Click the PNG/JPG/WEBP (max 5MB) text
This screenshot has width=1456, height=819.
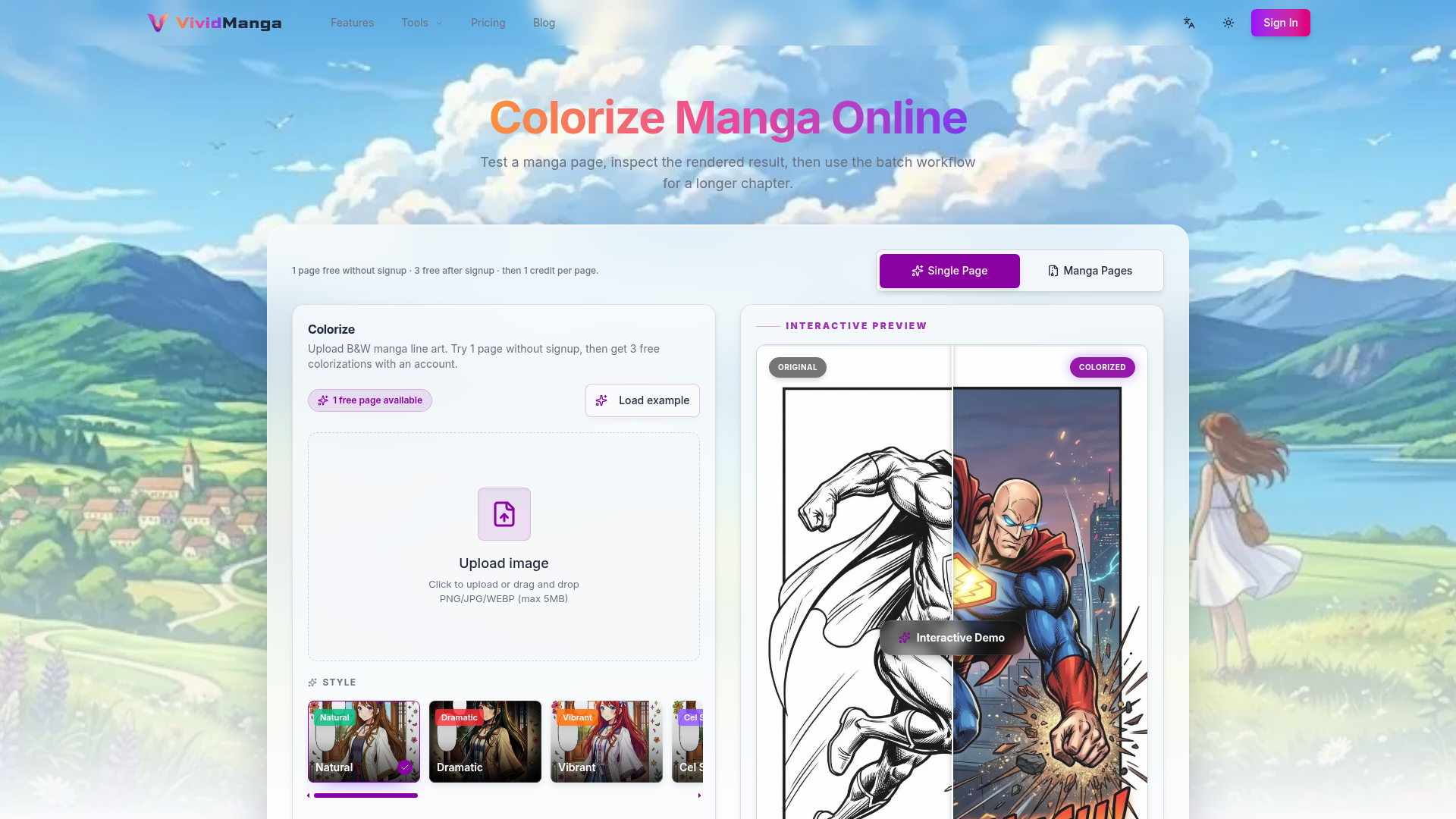(x=504, y=599)
